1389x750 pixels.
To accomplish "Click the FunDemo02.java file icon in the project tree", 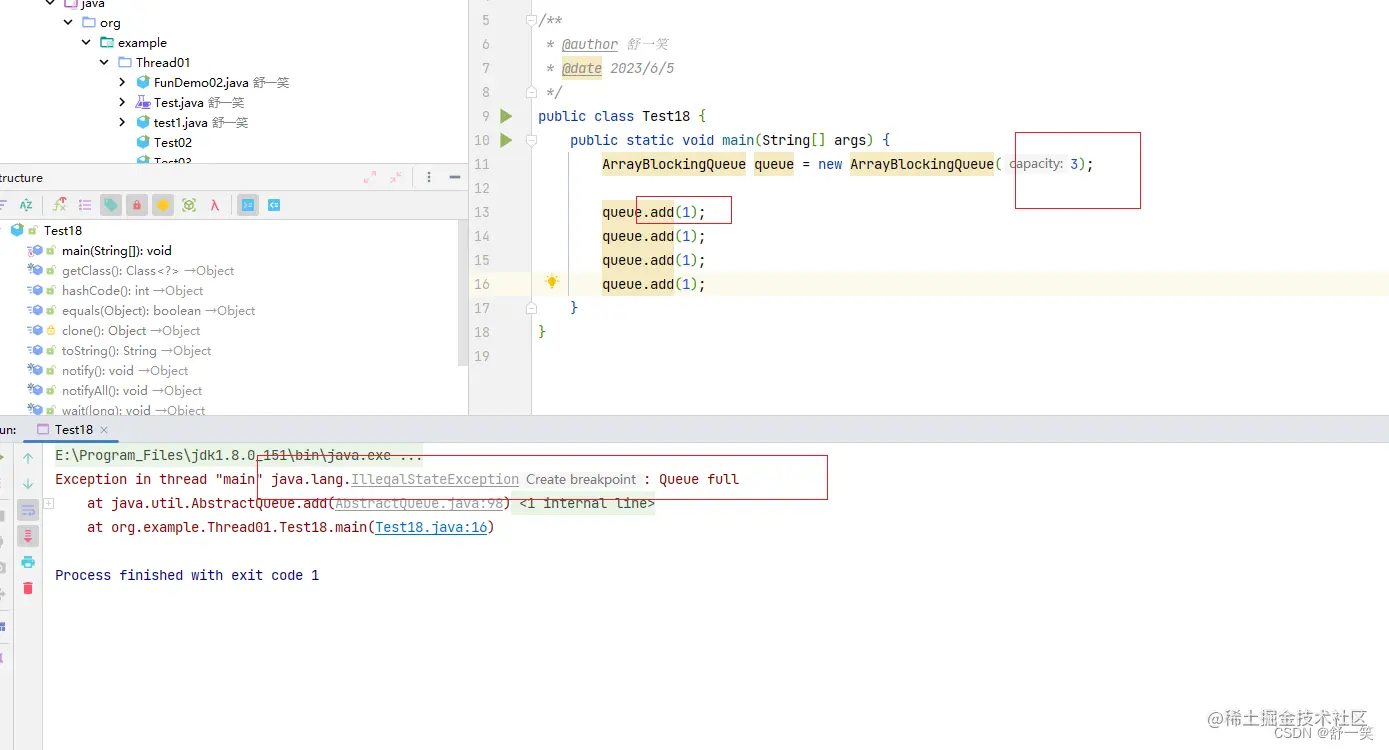I will click(x=143, y=82).
